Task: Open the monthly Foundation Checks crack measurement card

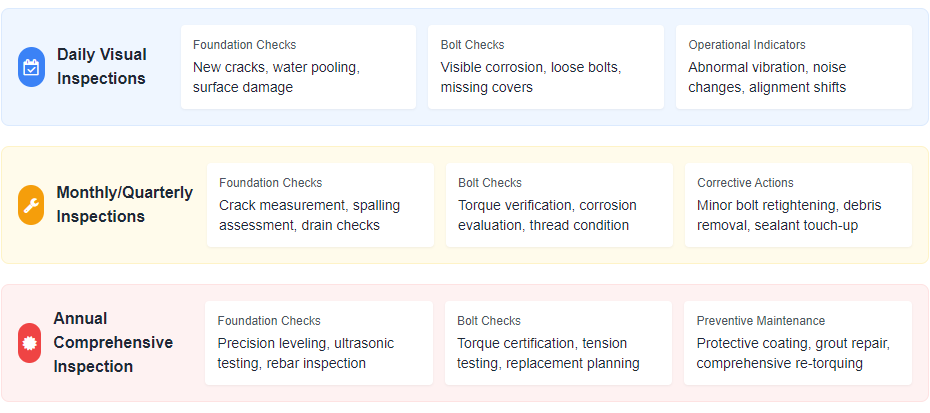Action: pos(320,205)
